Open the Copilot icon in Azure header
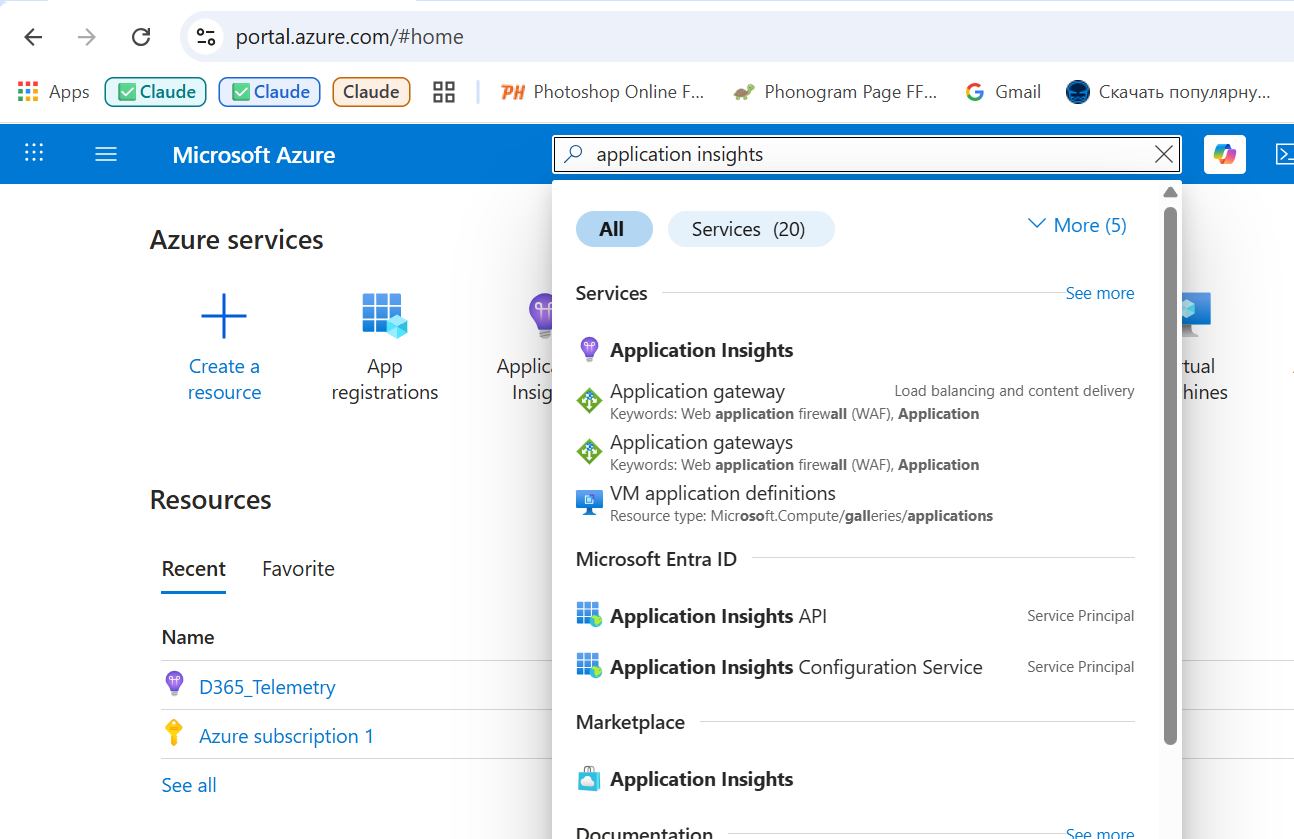This screenshot has height=839, width=1294. point(1225,154)
